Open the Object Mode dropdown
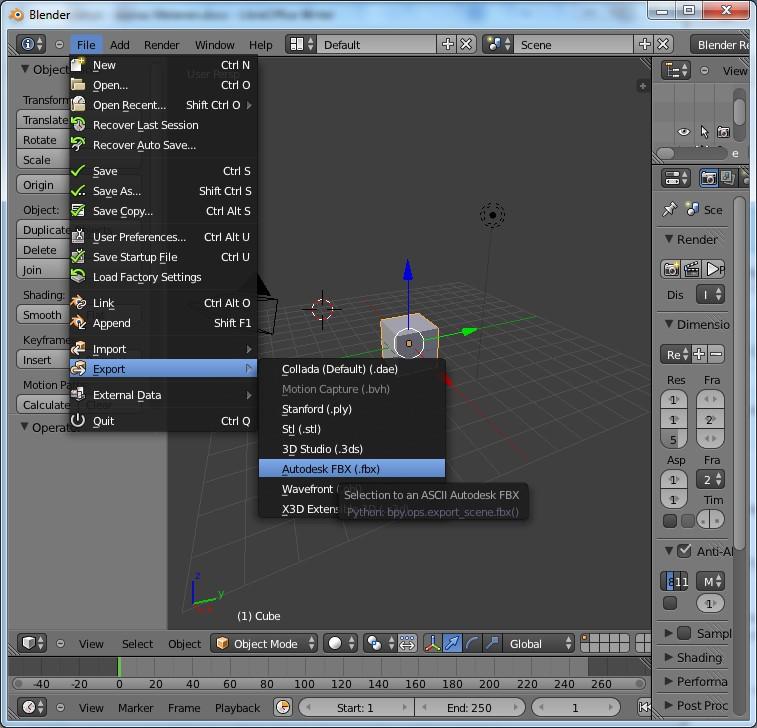The height and width of the screenshot is (728, 757). click(264, 643)
